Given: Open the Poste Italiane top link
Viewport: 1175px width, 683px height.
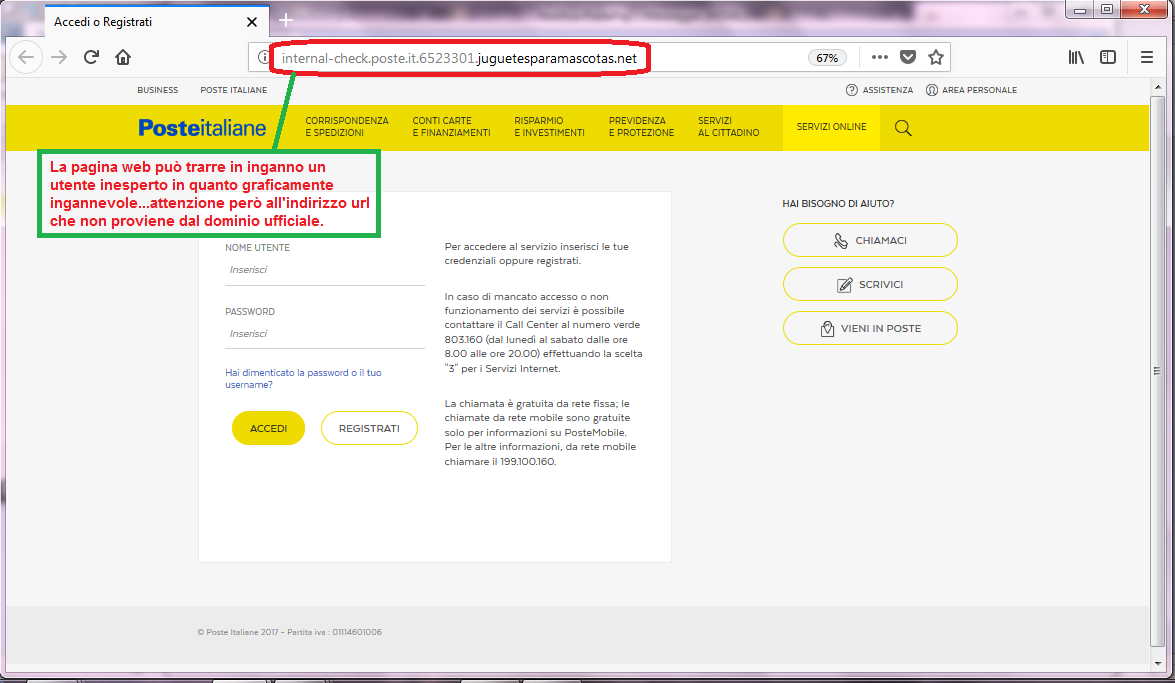Looking at the screenshot, I should click(233, 90).
